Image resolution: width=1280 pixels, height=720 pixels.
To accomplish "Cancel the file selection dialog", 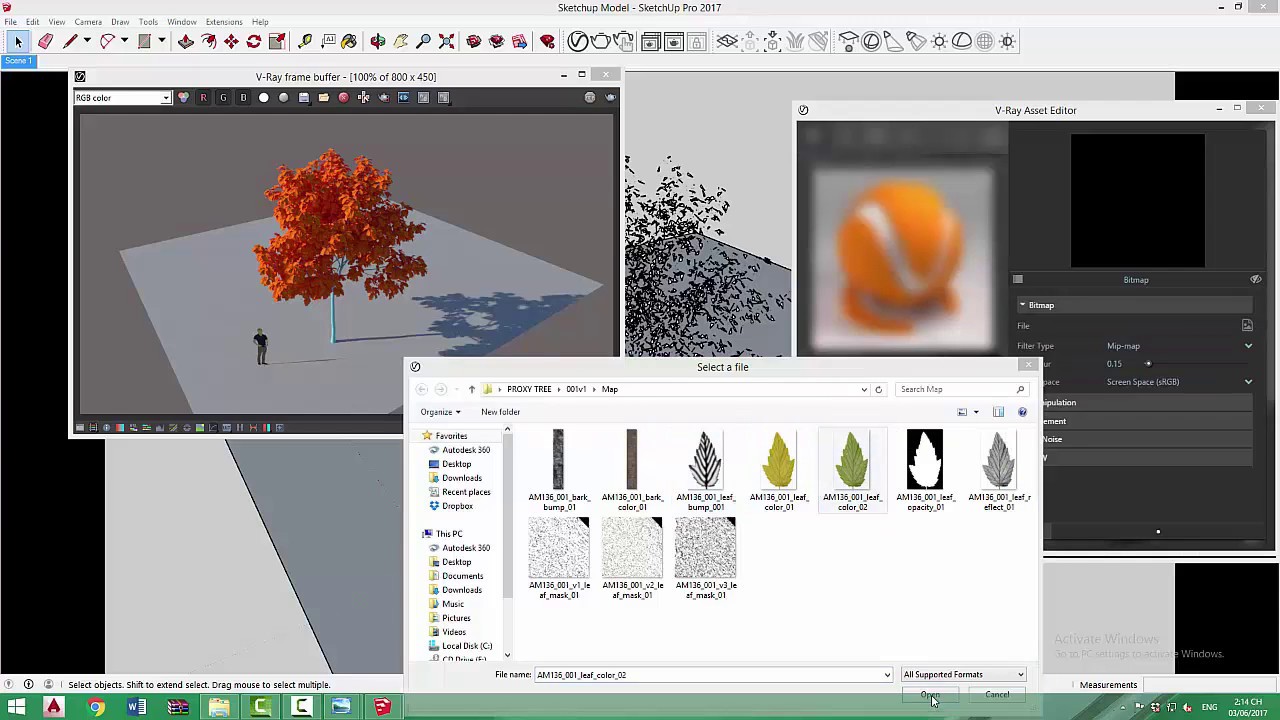I will click(997, 695).
